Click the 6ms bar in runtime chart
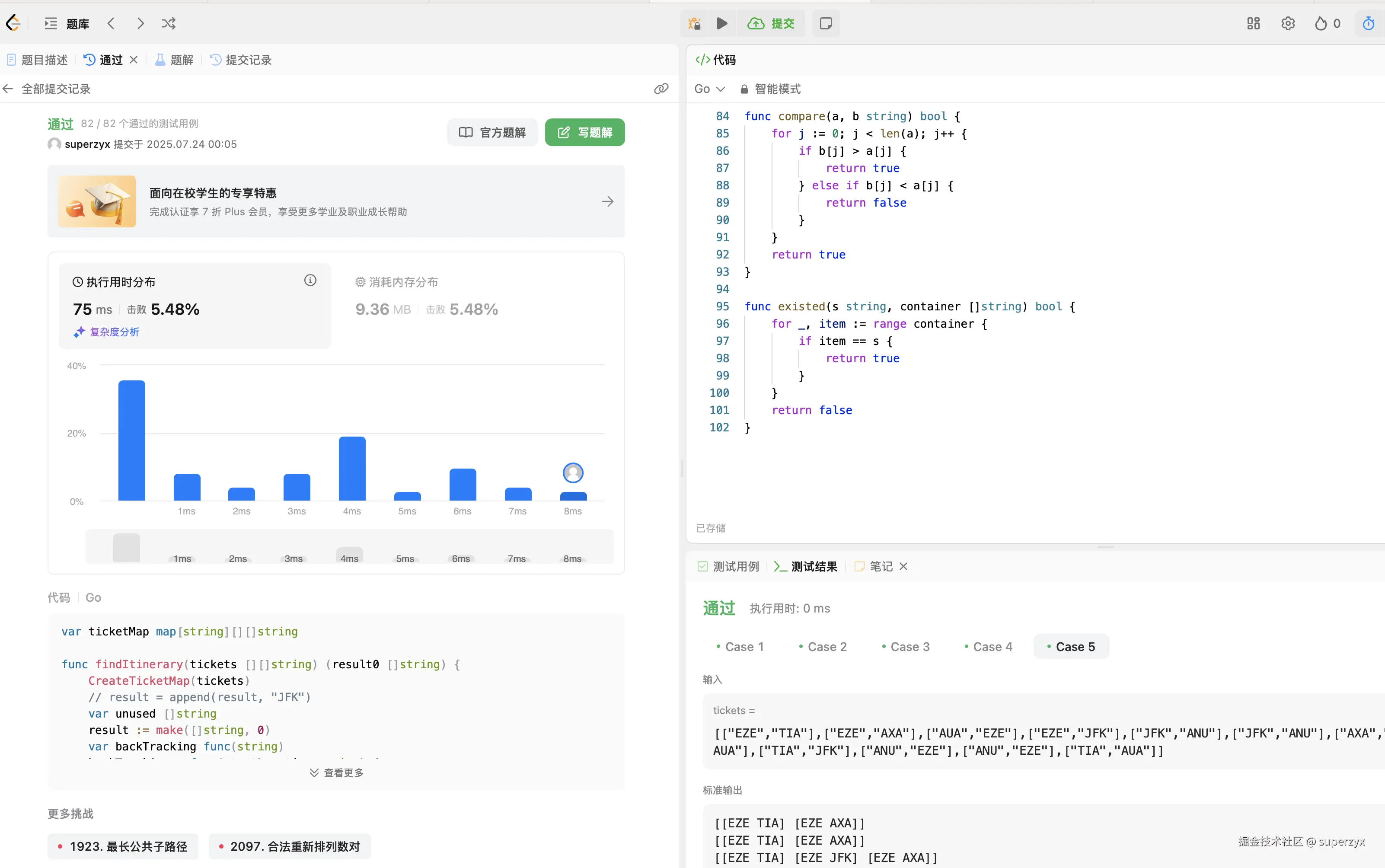 click(463, 485)
